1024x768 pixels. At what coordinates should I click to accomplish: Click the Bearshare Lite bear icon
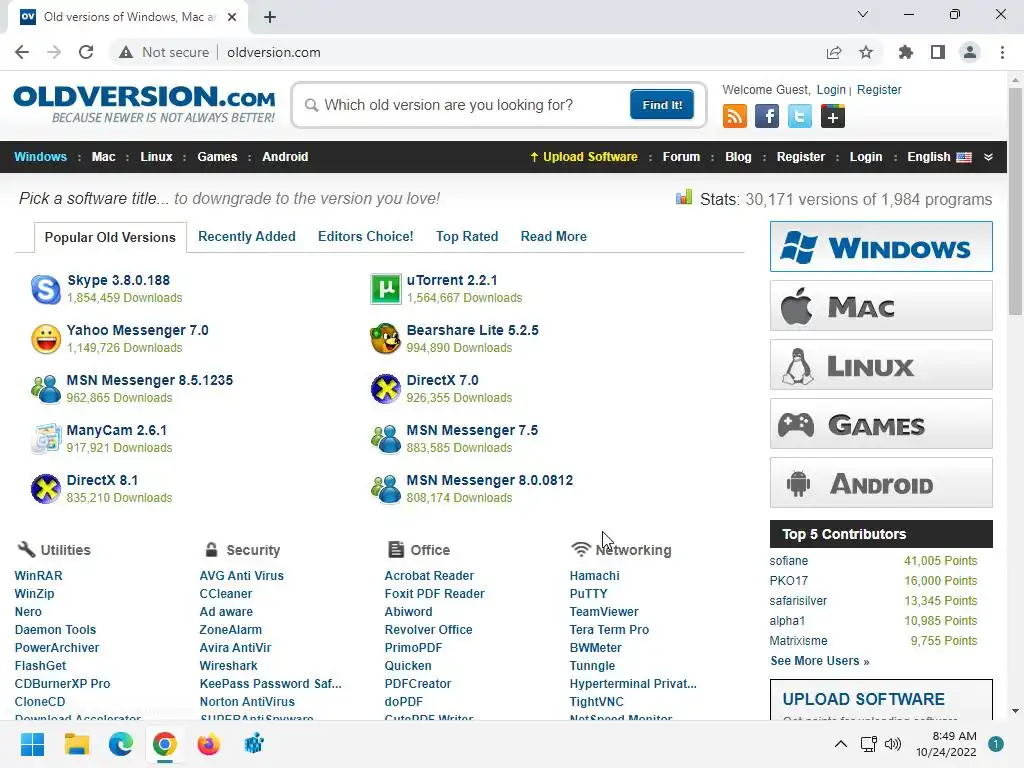pyautogui.click(x=385, y=339)
